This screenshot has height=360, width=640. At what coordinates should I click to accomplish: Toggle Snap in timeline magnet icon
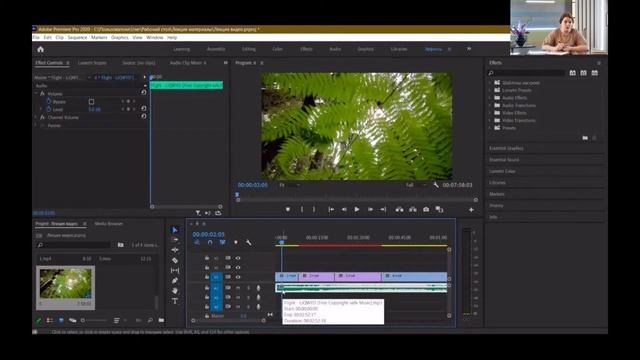tap(210, 242)
